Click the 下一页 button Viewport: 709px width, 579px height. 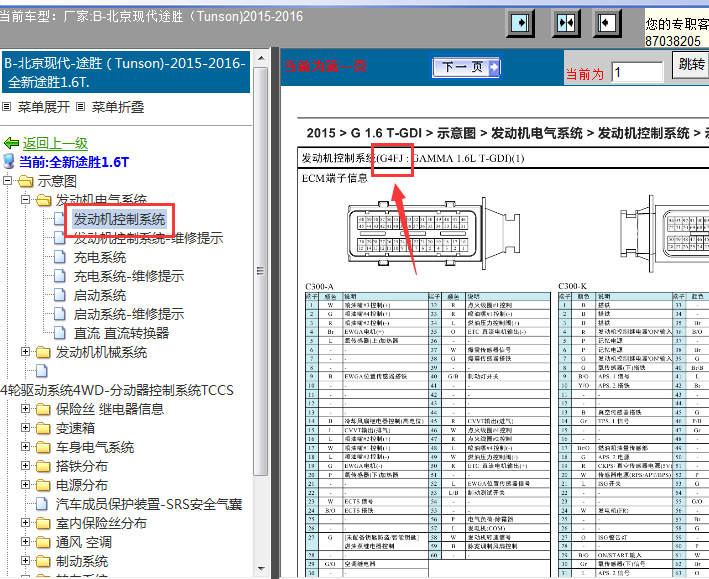[466, 67]
